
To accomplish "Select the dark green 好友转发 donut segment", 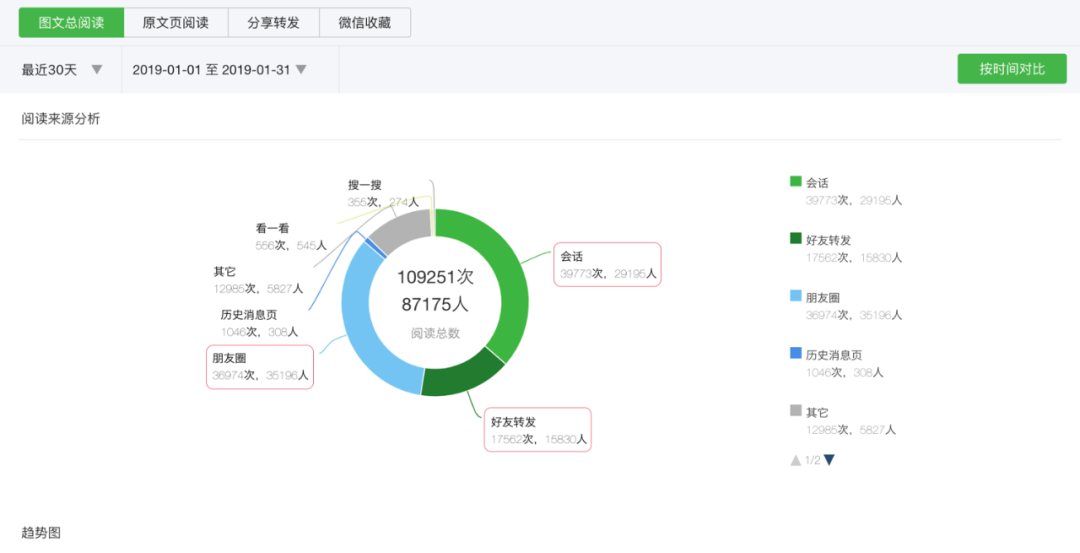I will (x=460, y=373).
